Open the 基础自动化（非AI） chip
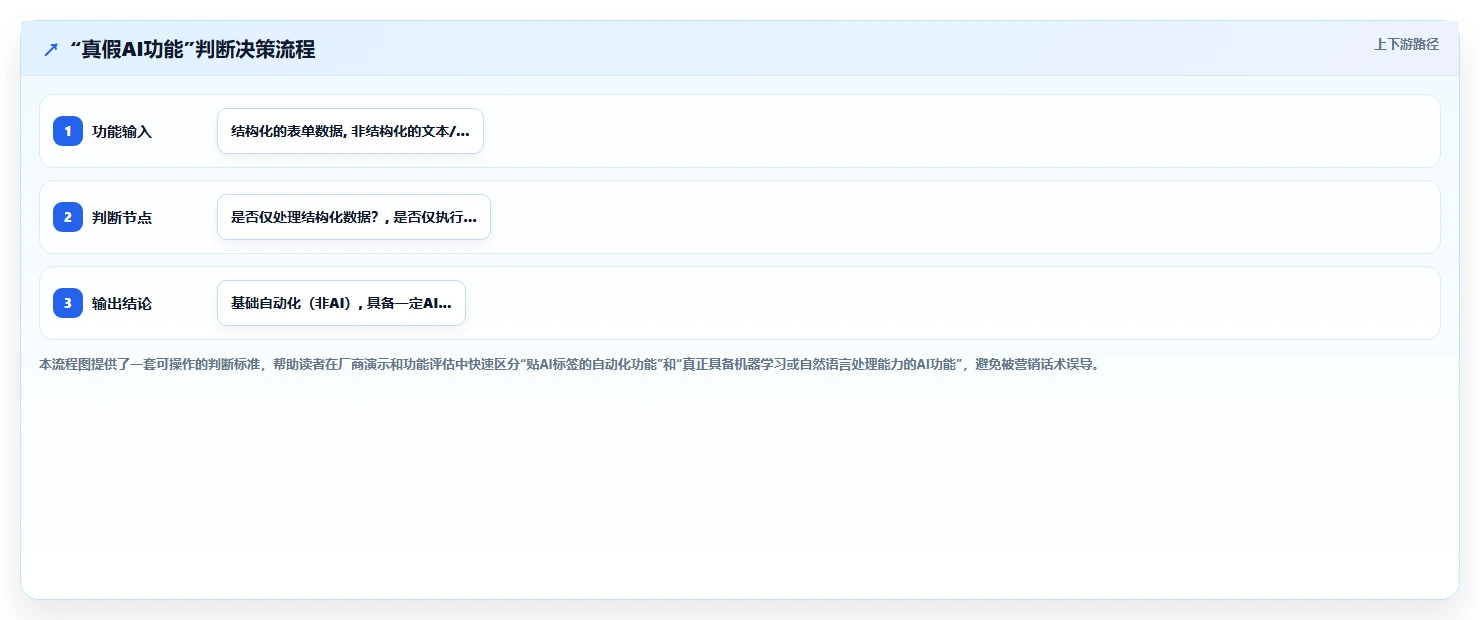 341,303
